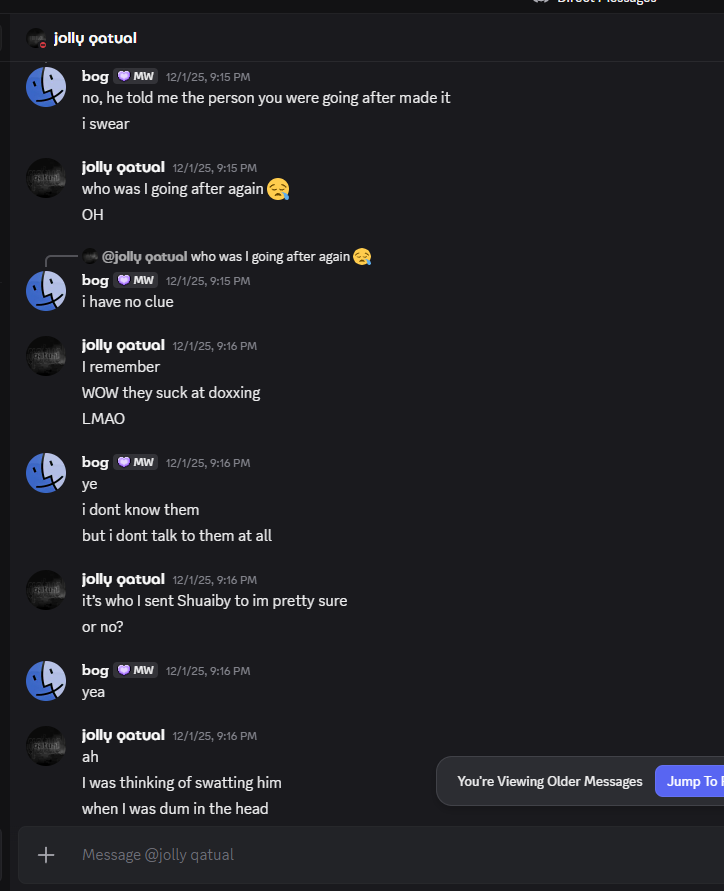The width and height of the screenshot is (724, 891).
Task: Open bog's avatar beside the "ye" message
Action: [x=46, y=473]
